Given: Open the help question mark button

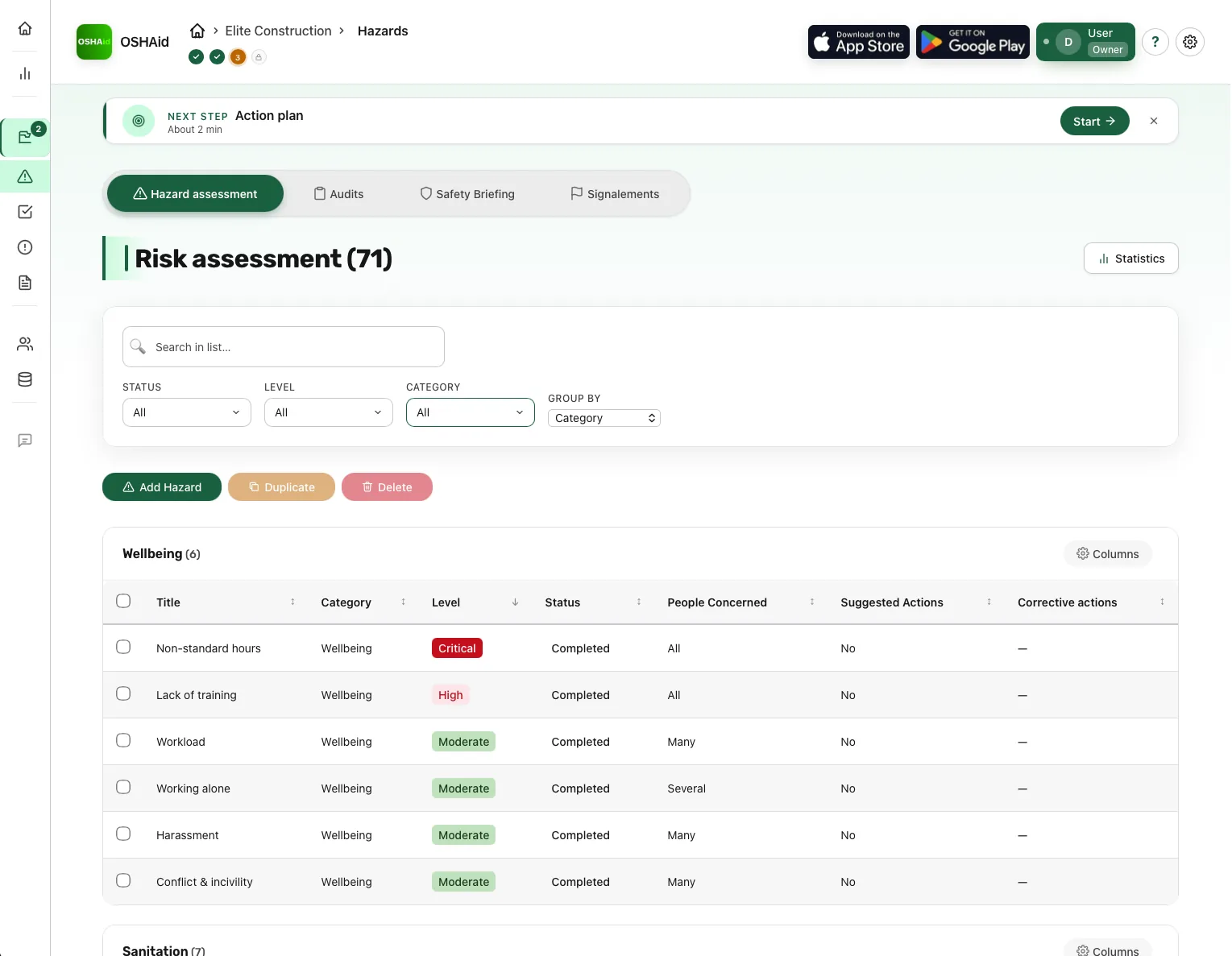Looking at the screenshot, I should pos(1155,42).
